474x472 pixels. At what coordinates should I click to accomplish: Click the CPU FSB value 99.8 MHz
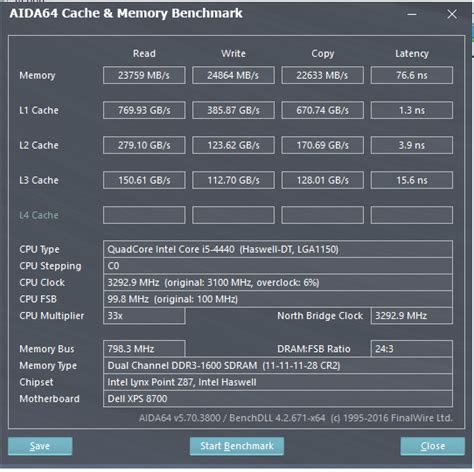click(278, 299)
